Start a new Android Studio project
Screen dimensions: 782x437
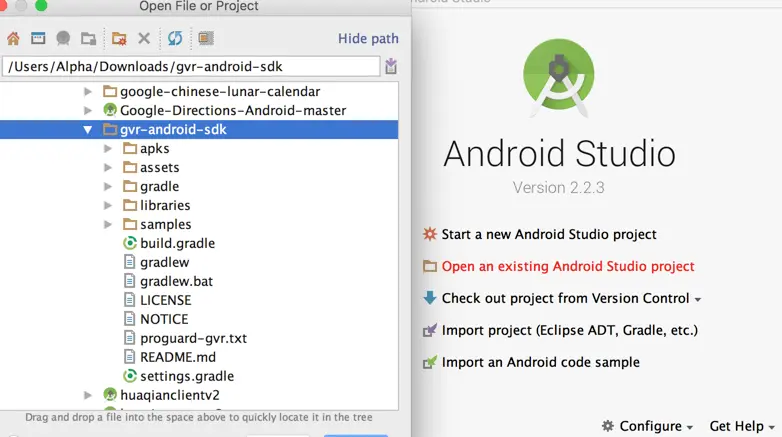[549, 234]
